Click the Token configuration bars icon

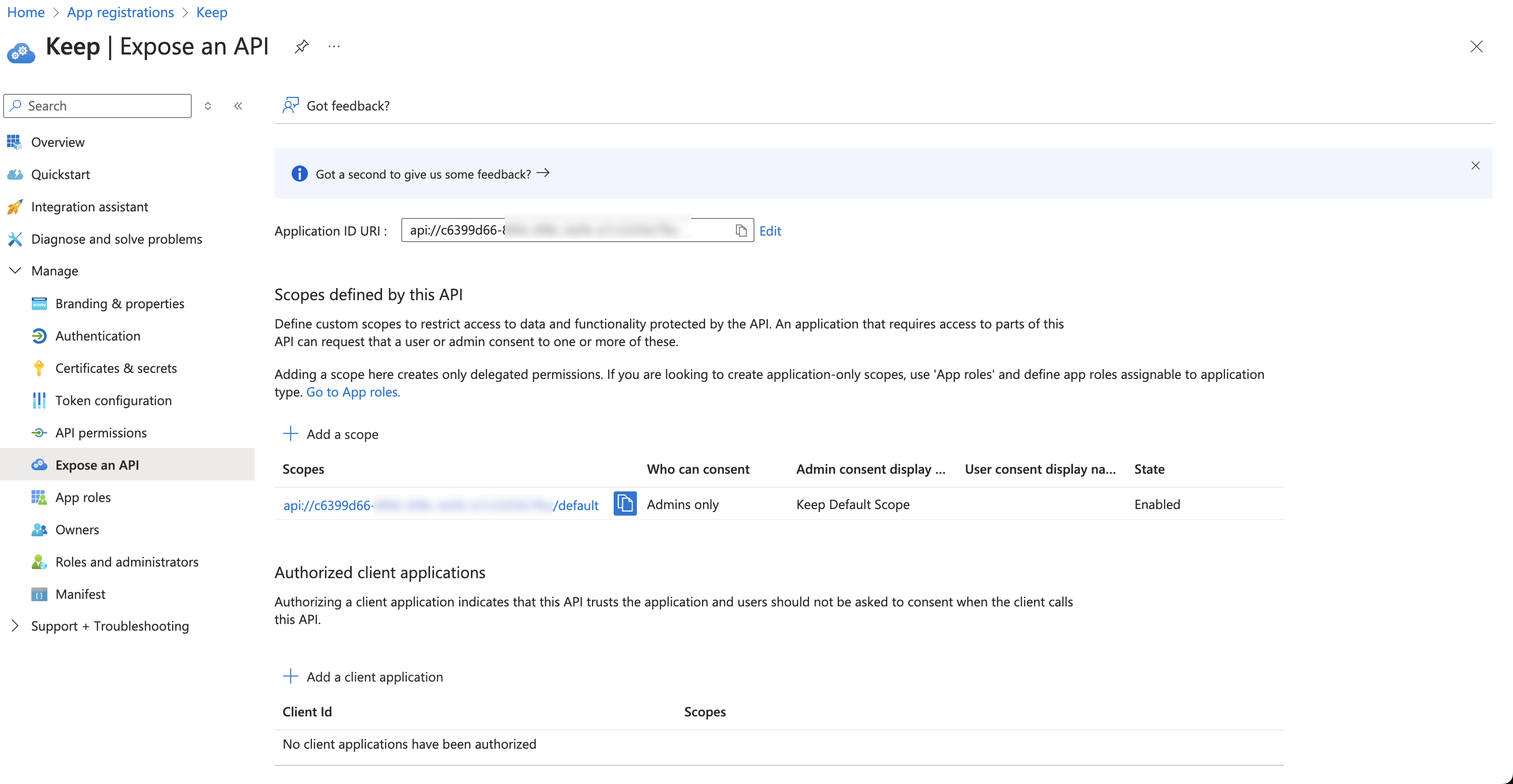39,400
